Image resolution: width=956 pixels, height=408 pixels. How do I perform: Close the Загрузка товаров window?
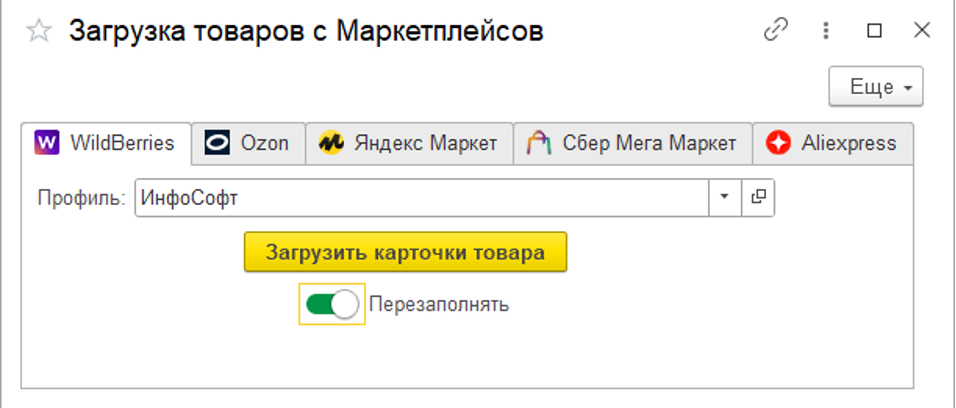922,31
